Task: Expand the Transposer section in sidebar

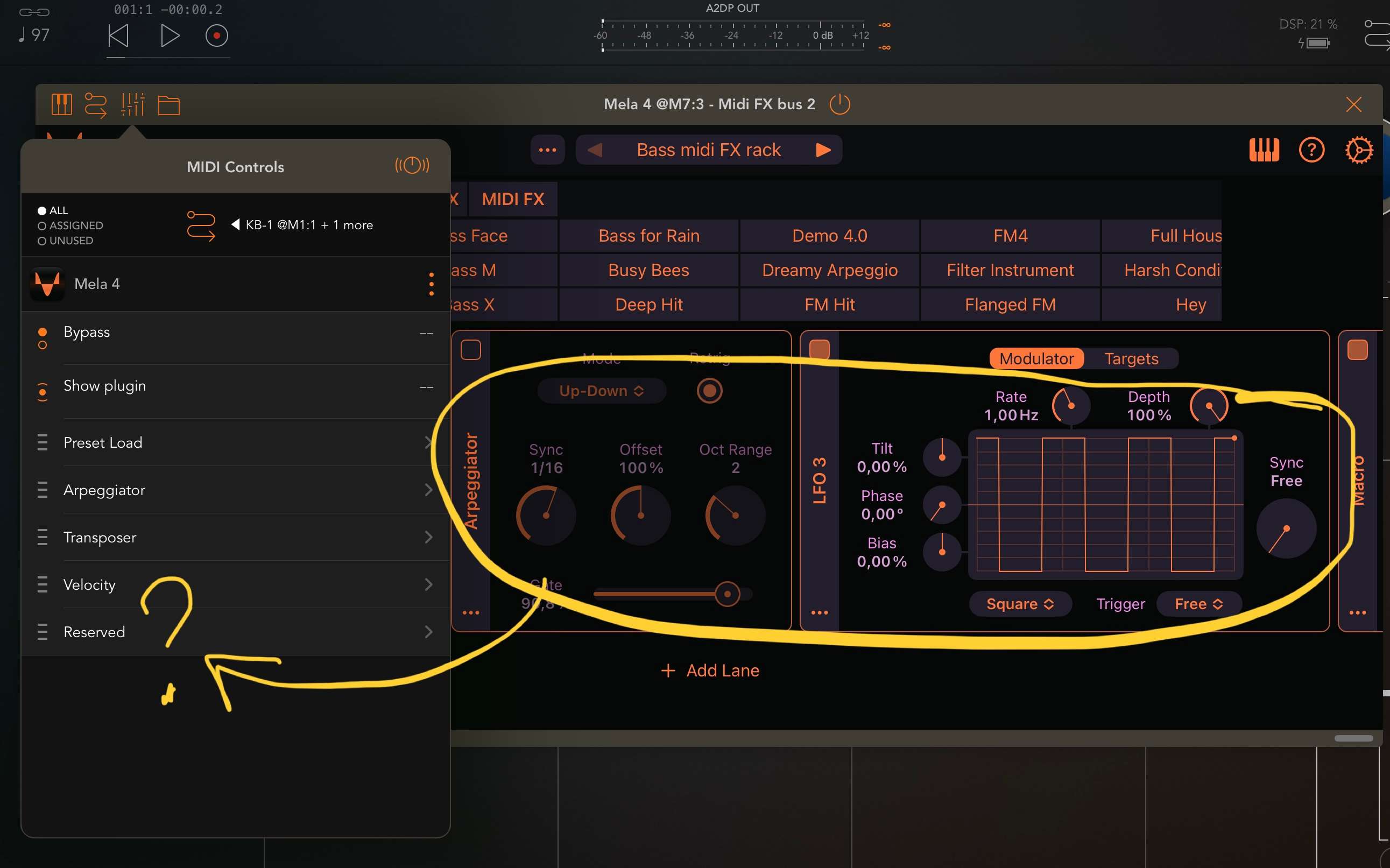Action: [x=427, y=537]
